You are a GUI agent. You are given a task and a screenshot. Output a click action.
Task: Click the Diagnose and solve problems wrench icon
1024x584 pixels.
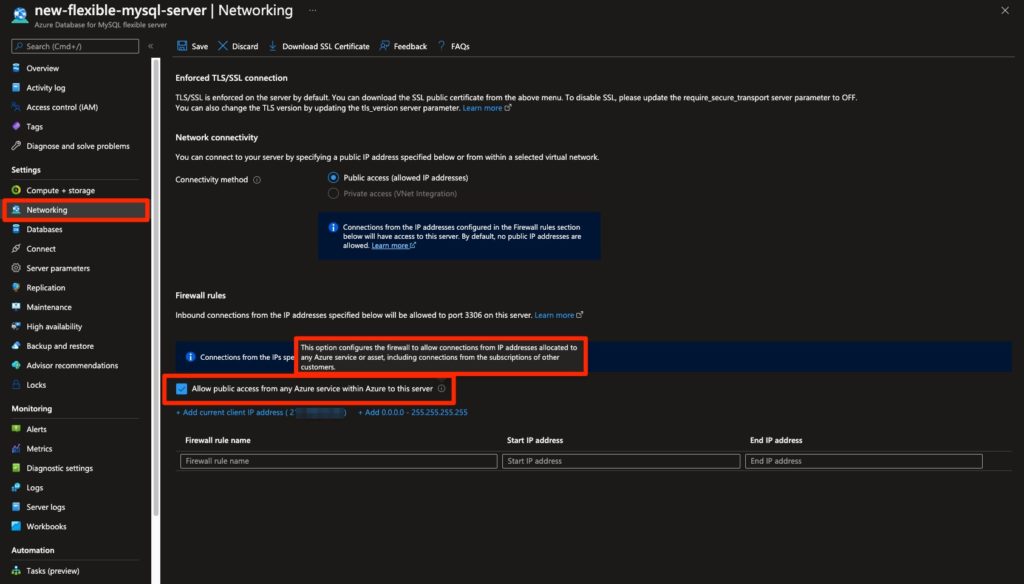pyautogui.click(x=16, y=146)
